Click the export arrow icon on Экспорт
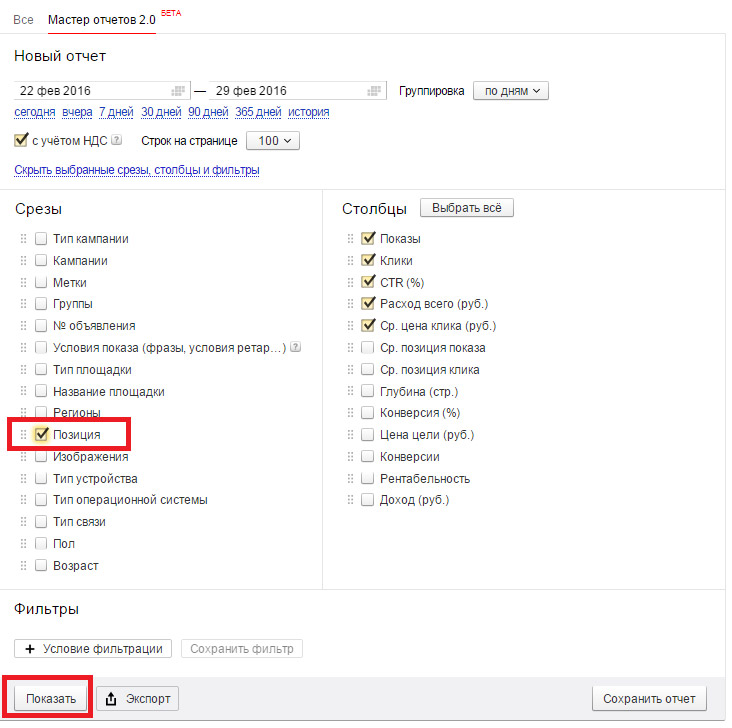732x728 pixels. point(111,699)
